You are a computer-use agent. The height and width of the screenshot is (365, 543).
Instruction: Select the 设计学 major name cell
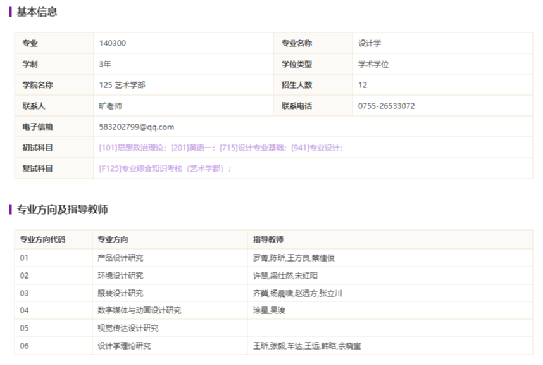[442, 43]
